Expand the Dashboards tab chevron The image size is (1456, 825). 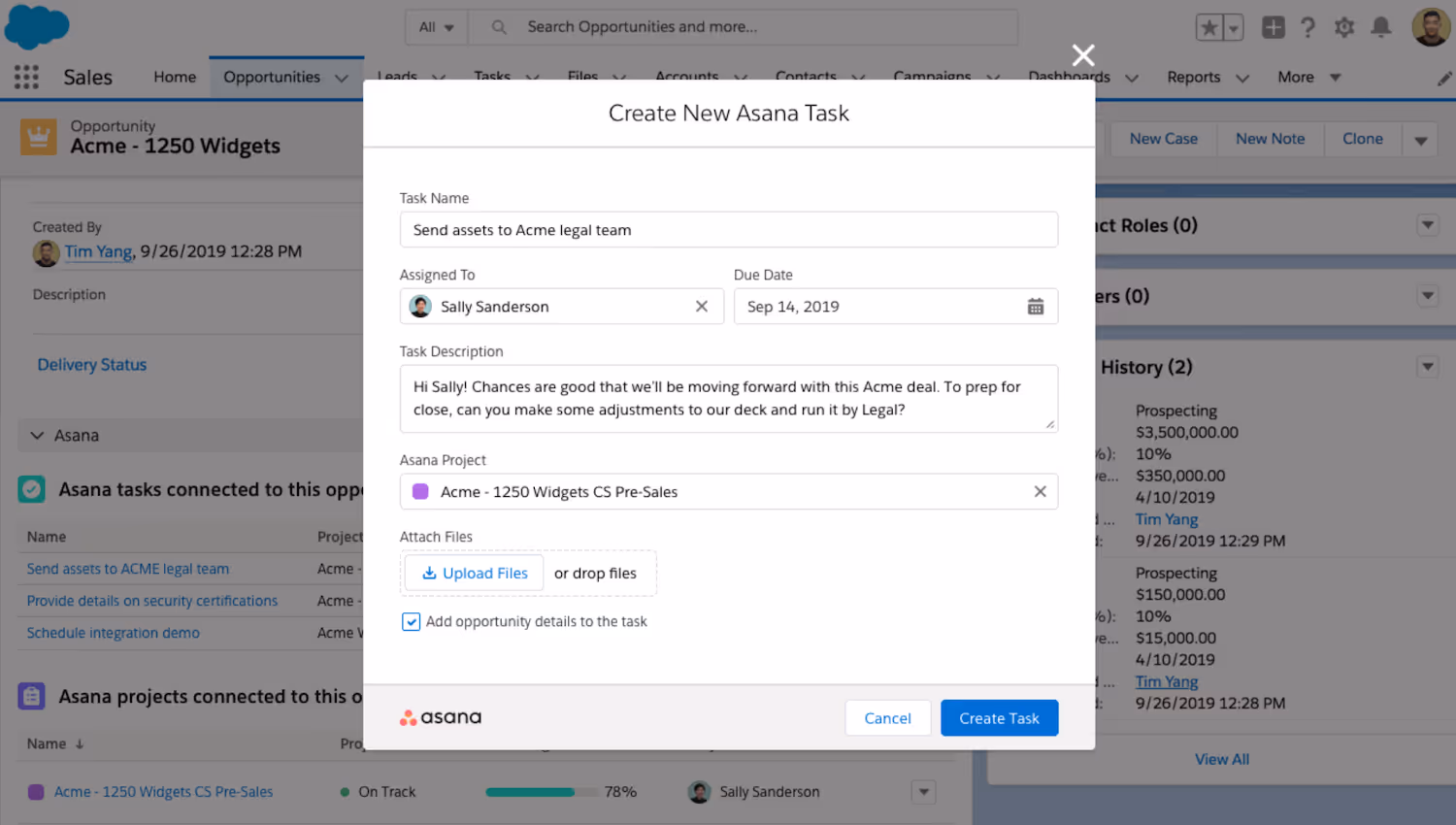[1132, 78]
